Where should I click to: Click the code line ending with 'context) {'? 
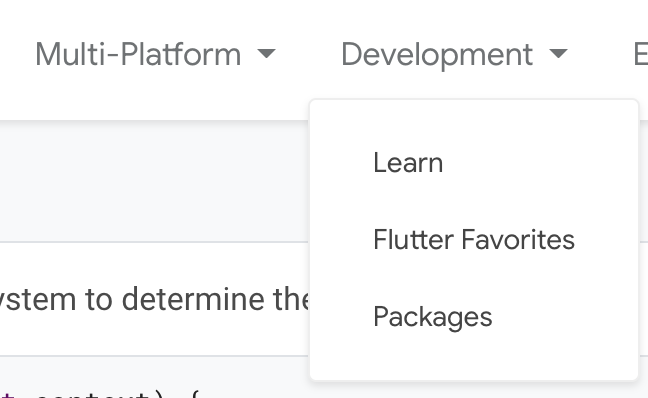(99, 393)
